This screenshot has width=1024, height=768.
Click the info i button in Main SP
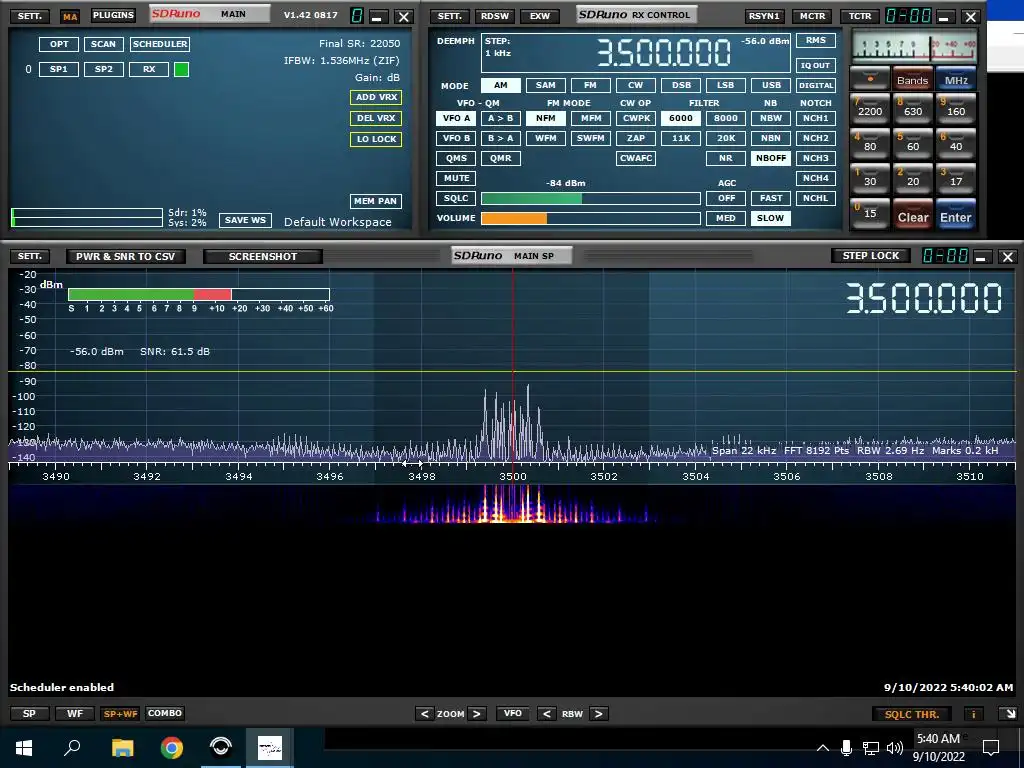click(973, 714)
